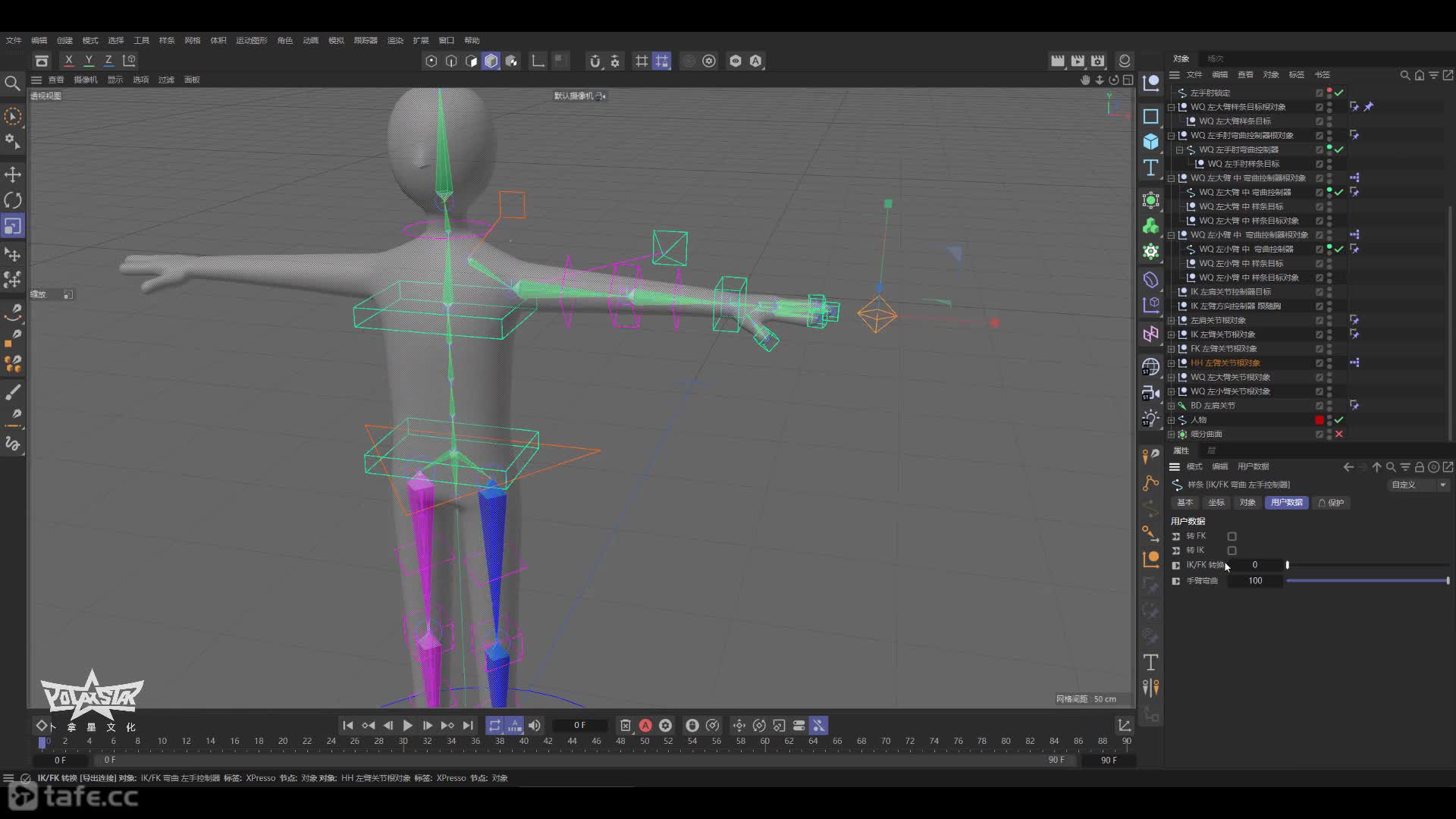Click the live selection tool icon
Screen dimensions: 1456x819
tap(13, 116)
